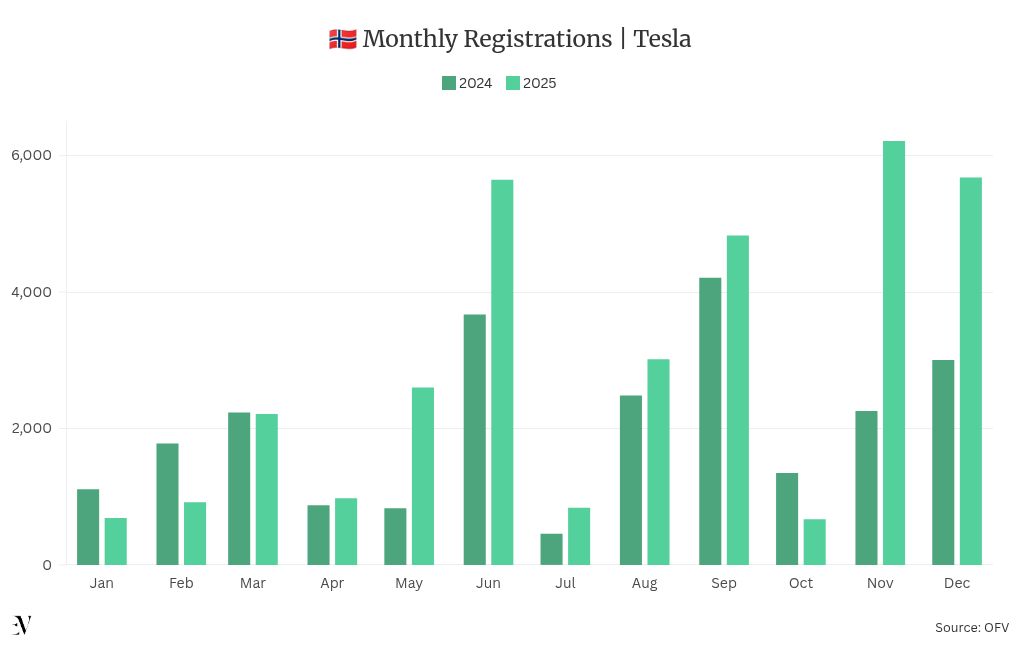Click the September 2024 bar

coord(710,421)
